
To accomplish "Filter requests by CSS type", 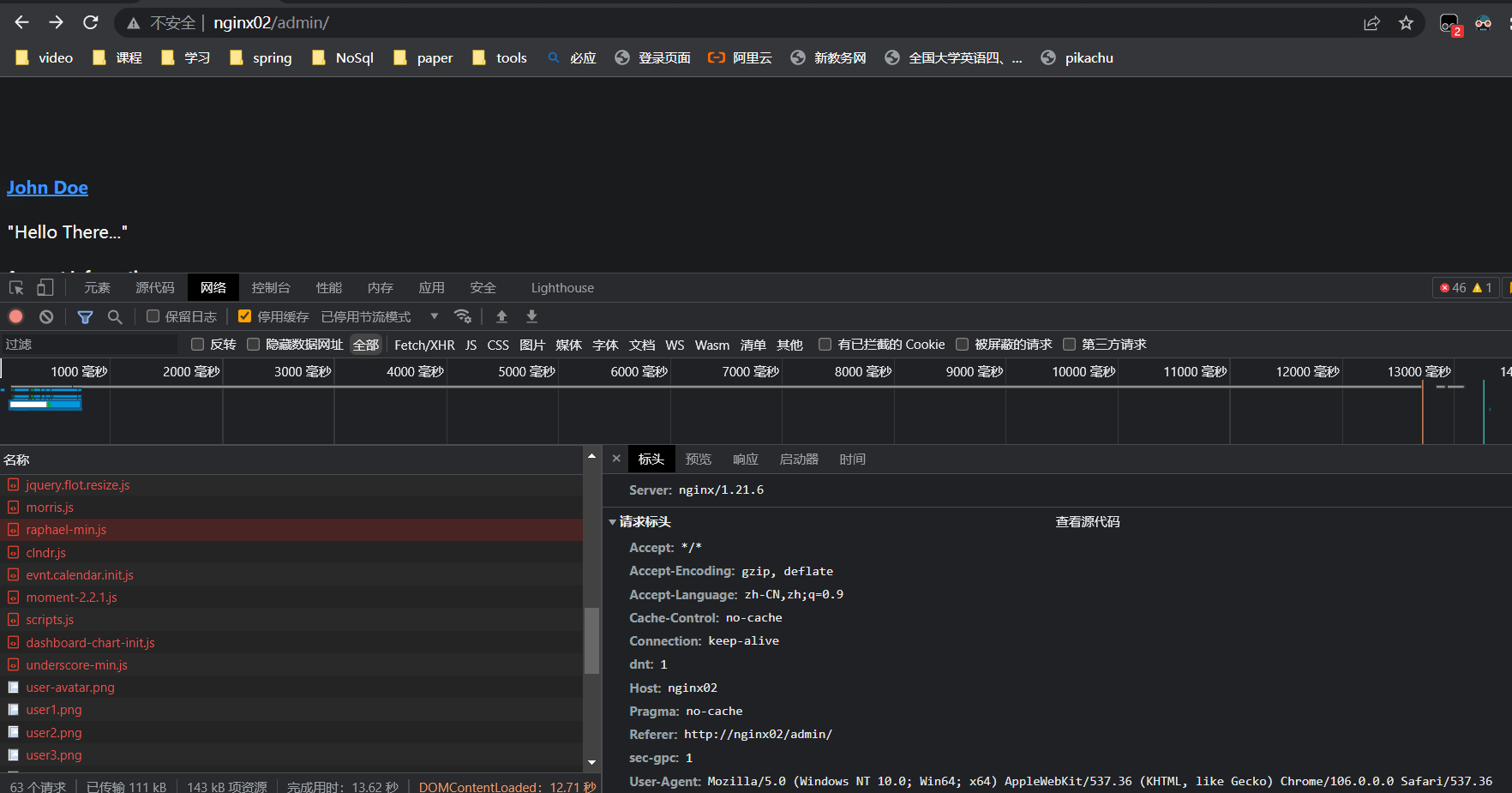I will pos(498,345).
